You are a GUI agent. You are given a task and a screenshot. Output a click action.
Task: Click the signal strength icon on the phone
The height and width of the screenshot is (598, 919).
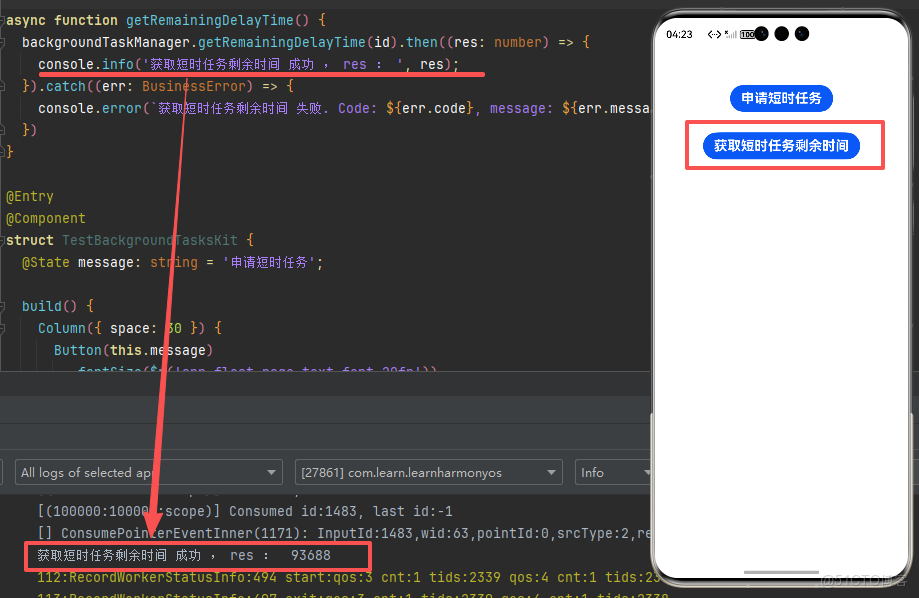730,34
